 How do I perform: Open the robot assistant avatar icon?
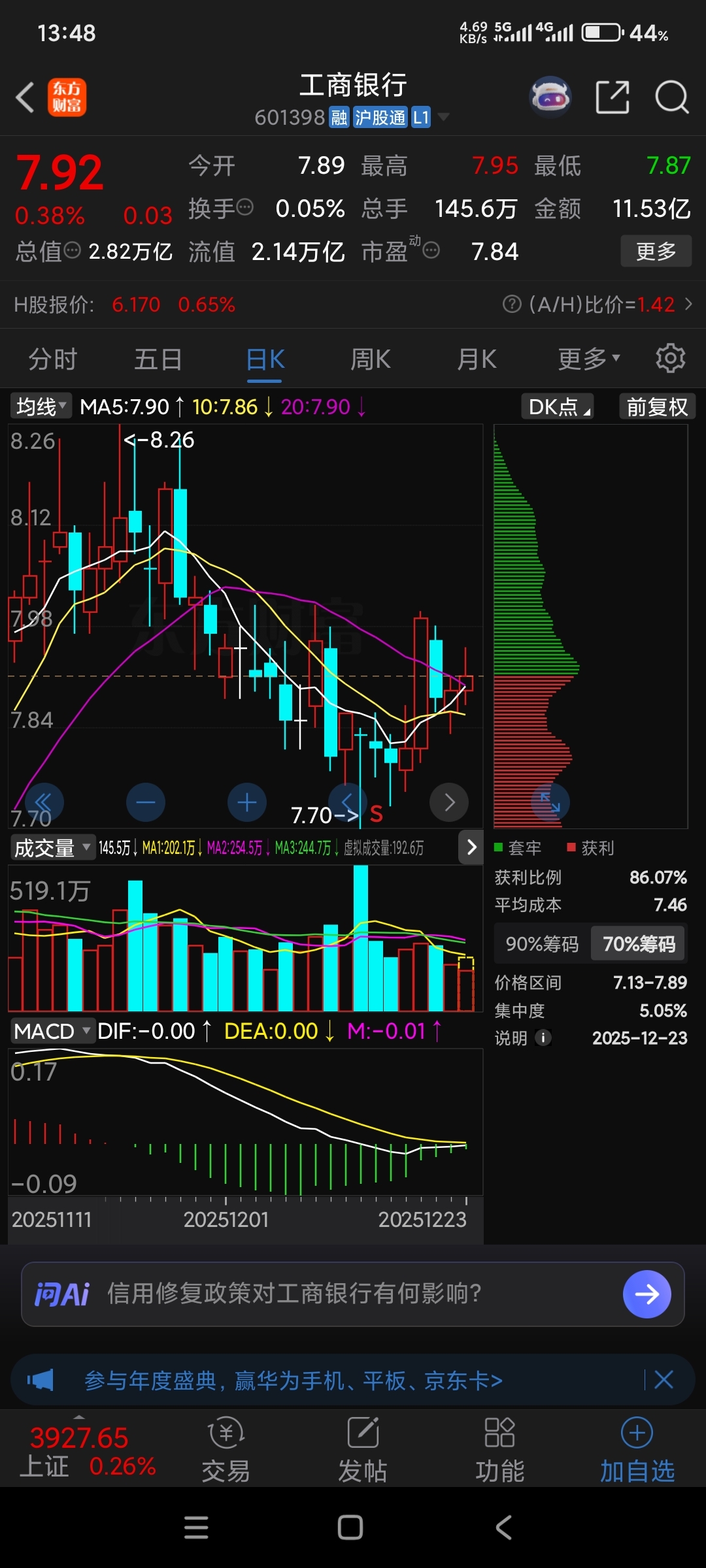pyautogui.click(x=550, y=97)
